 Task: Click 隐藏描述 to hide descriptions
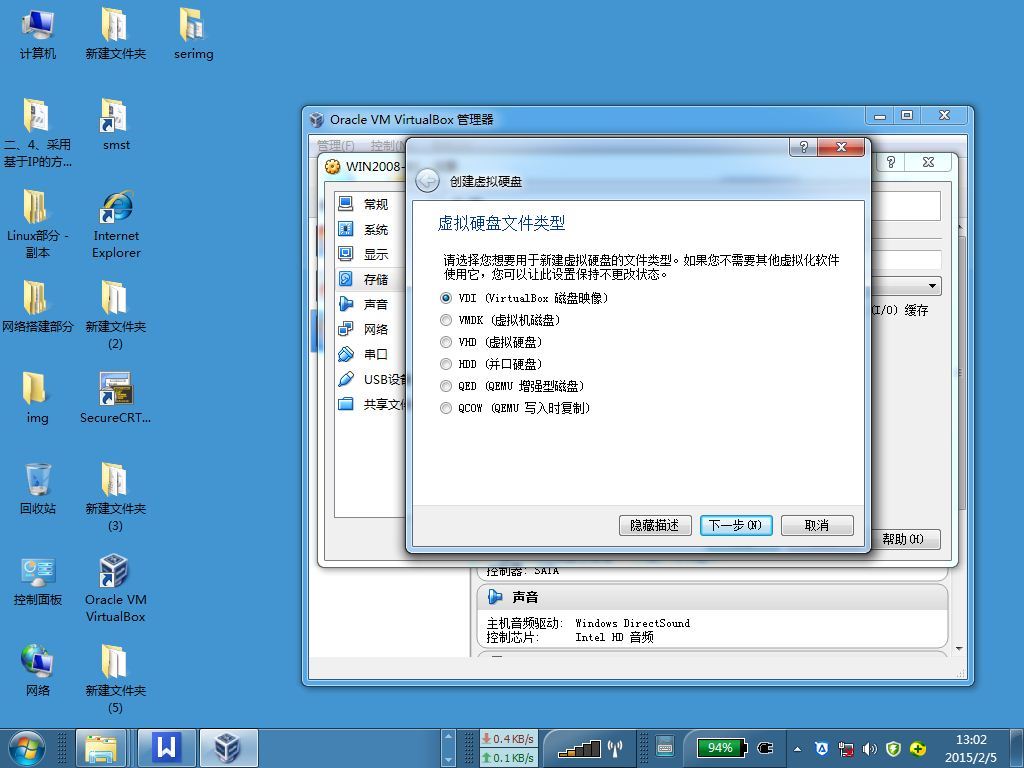tap(655, 525)
